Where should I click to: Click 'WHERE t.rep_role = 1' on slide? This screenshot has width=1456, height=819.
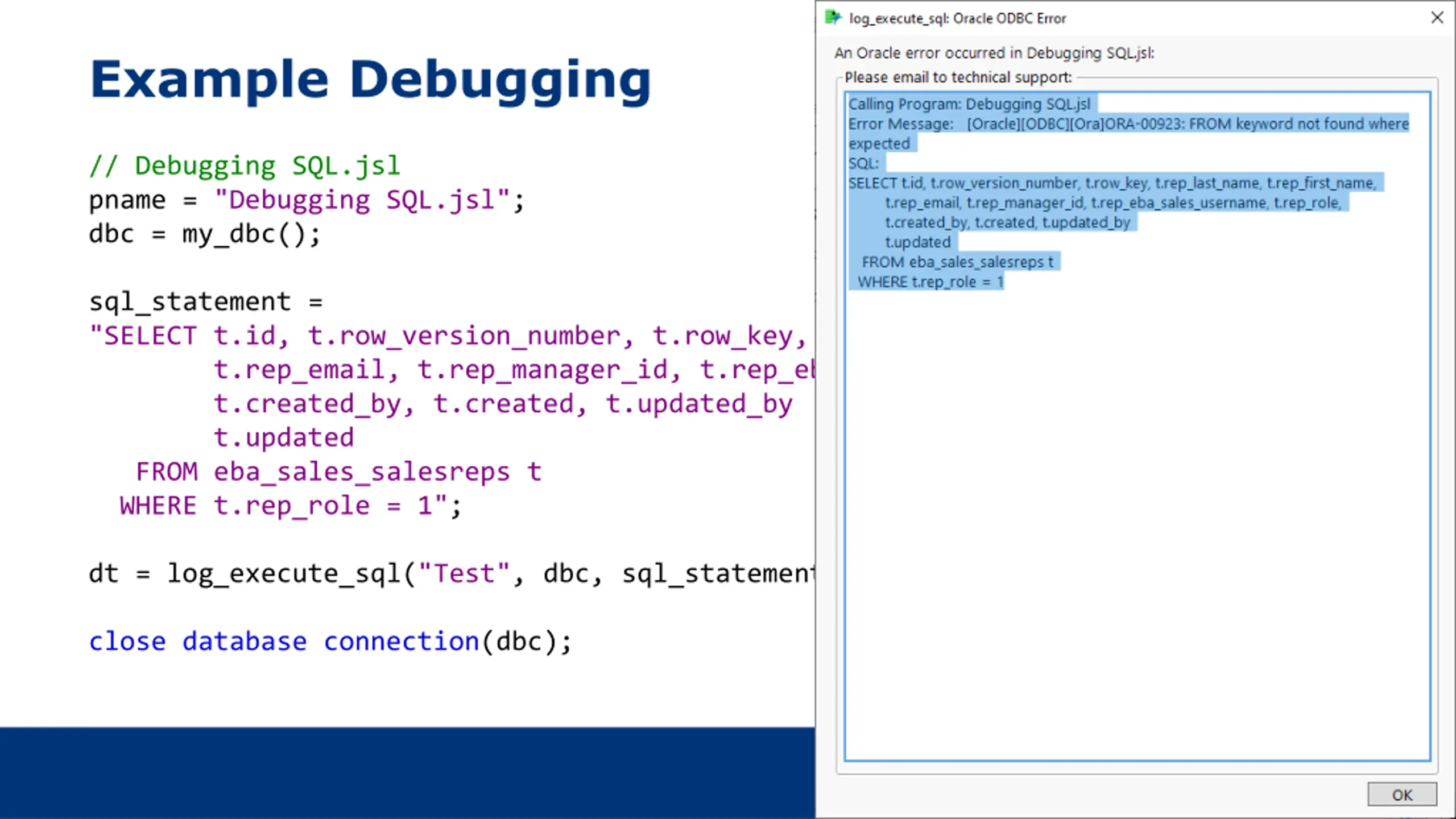(290, 506)
